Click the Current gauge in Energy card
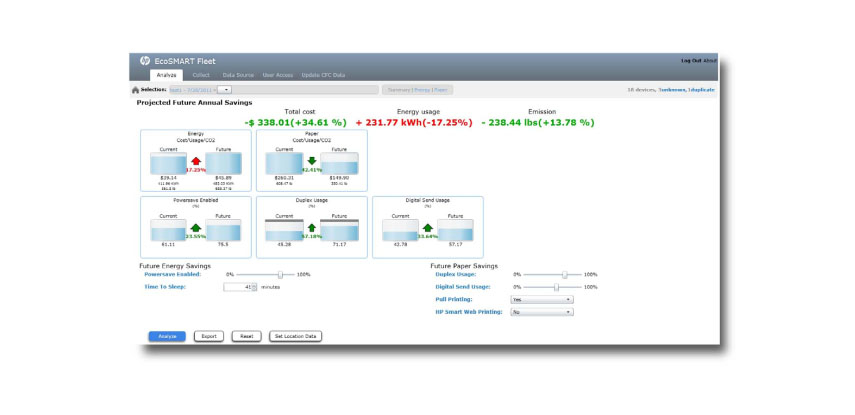Viewport: 855px width, 415px height. click(168, 164)
